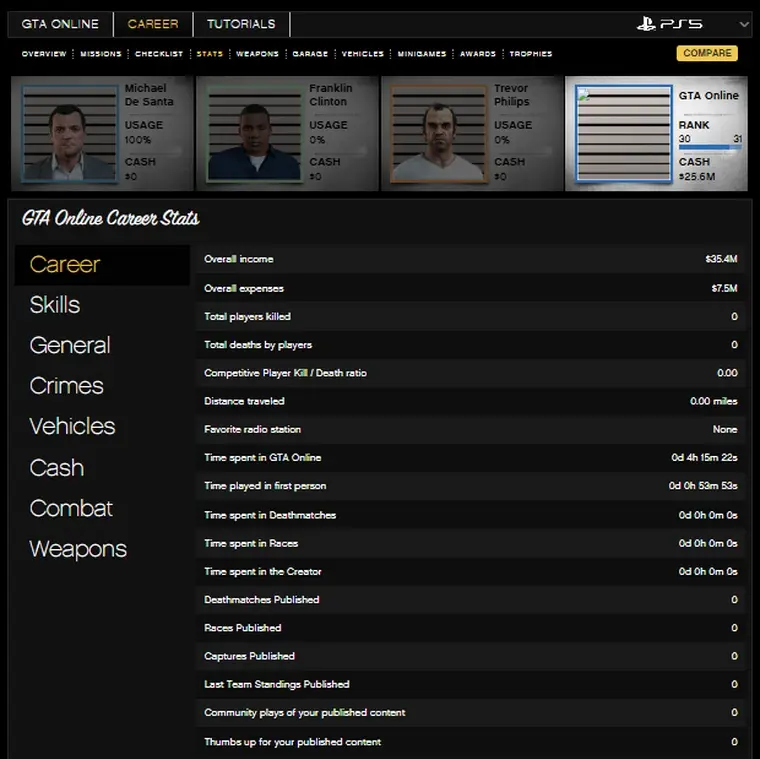This screenshot has height=759, width=760.
Task: Select the Skills stats category
Action: point(55,305)
